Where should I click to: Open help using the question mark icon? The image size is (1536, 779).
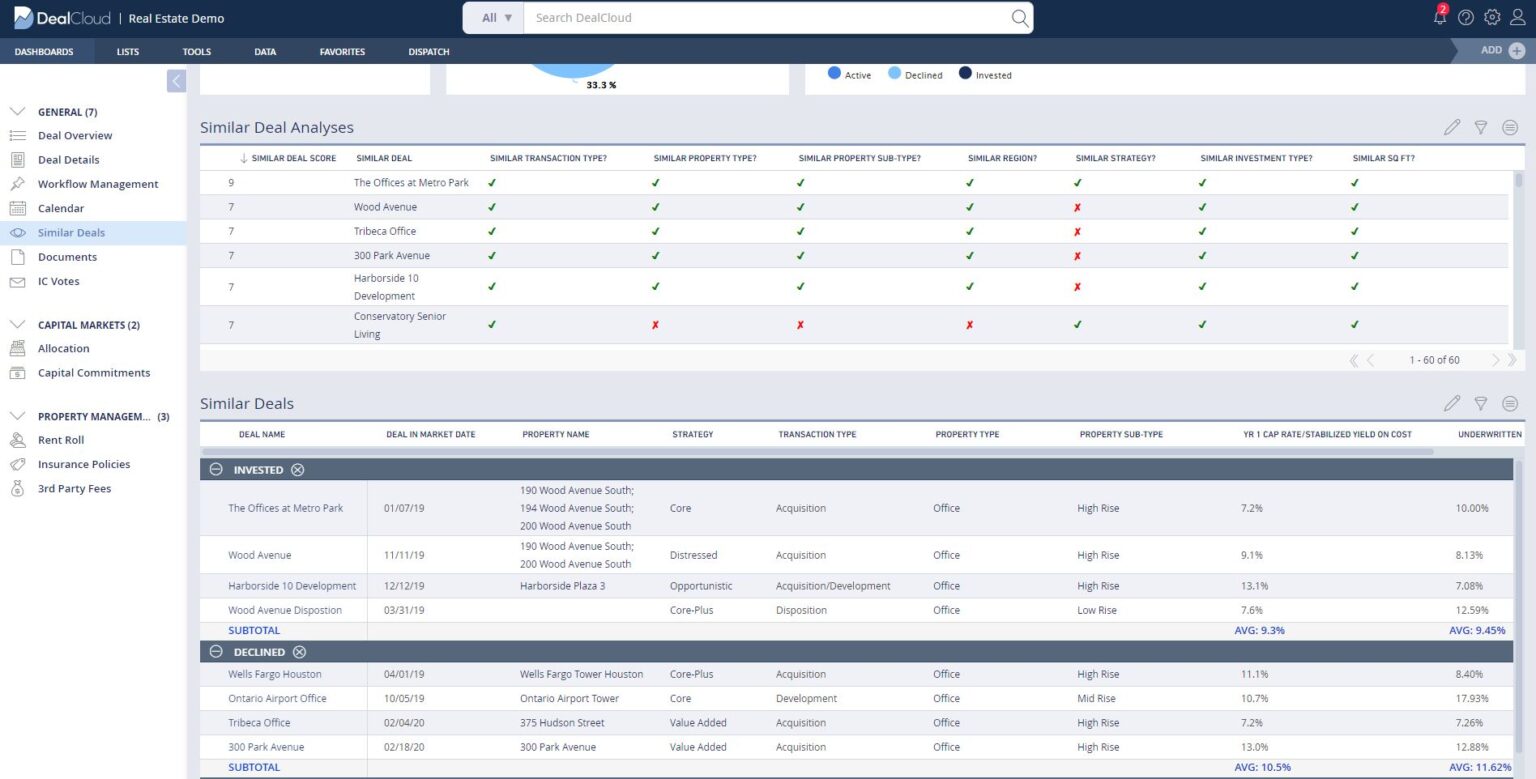pyautogui.click(x=1466, y=17)
